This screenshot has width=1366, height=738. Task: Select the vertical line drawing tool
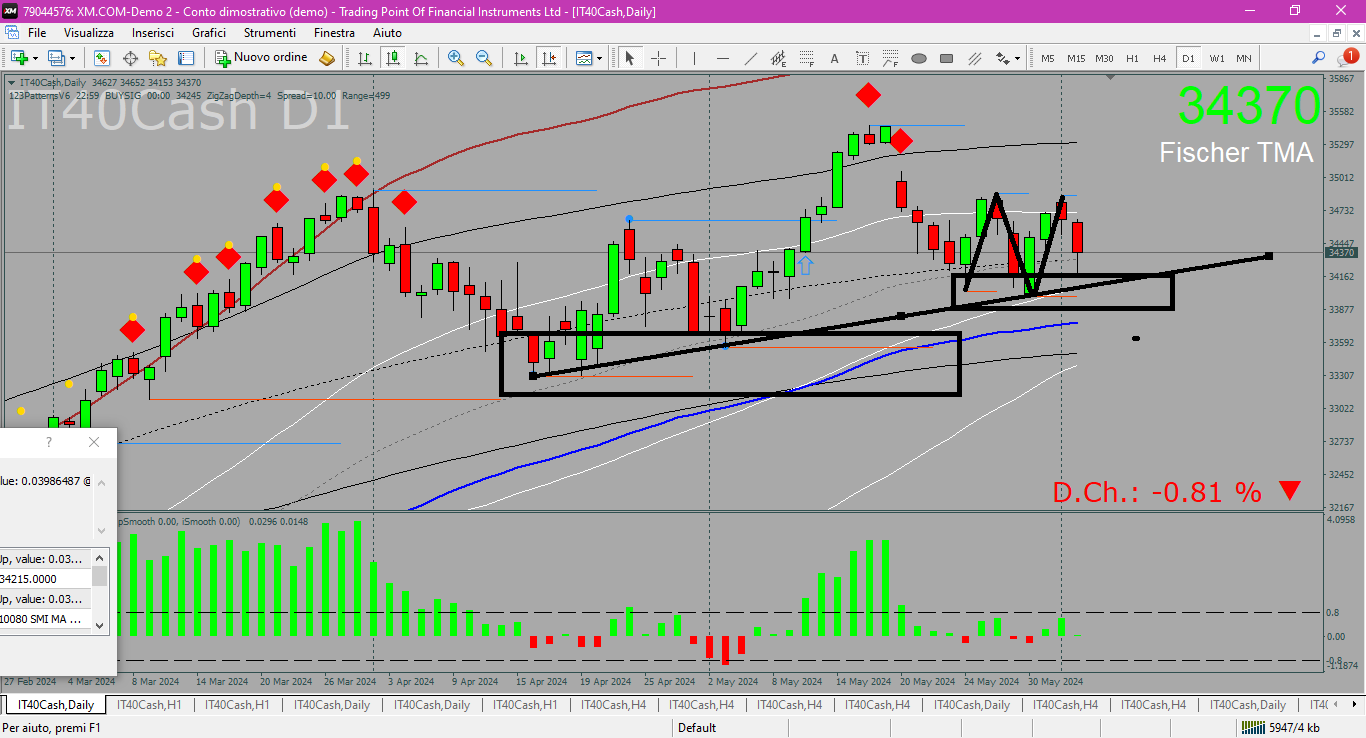(694, 58)
